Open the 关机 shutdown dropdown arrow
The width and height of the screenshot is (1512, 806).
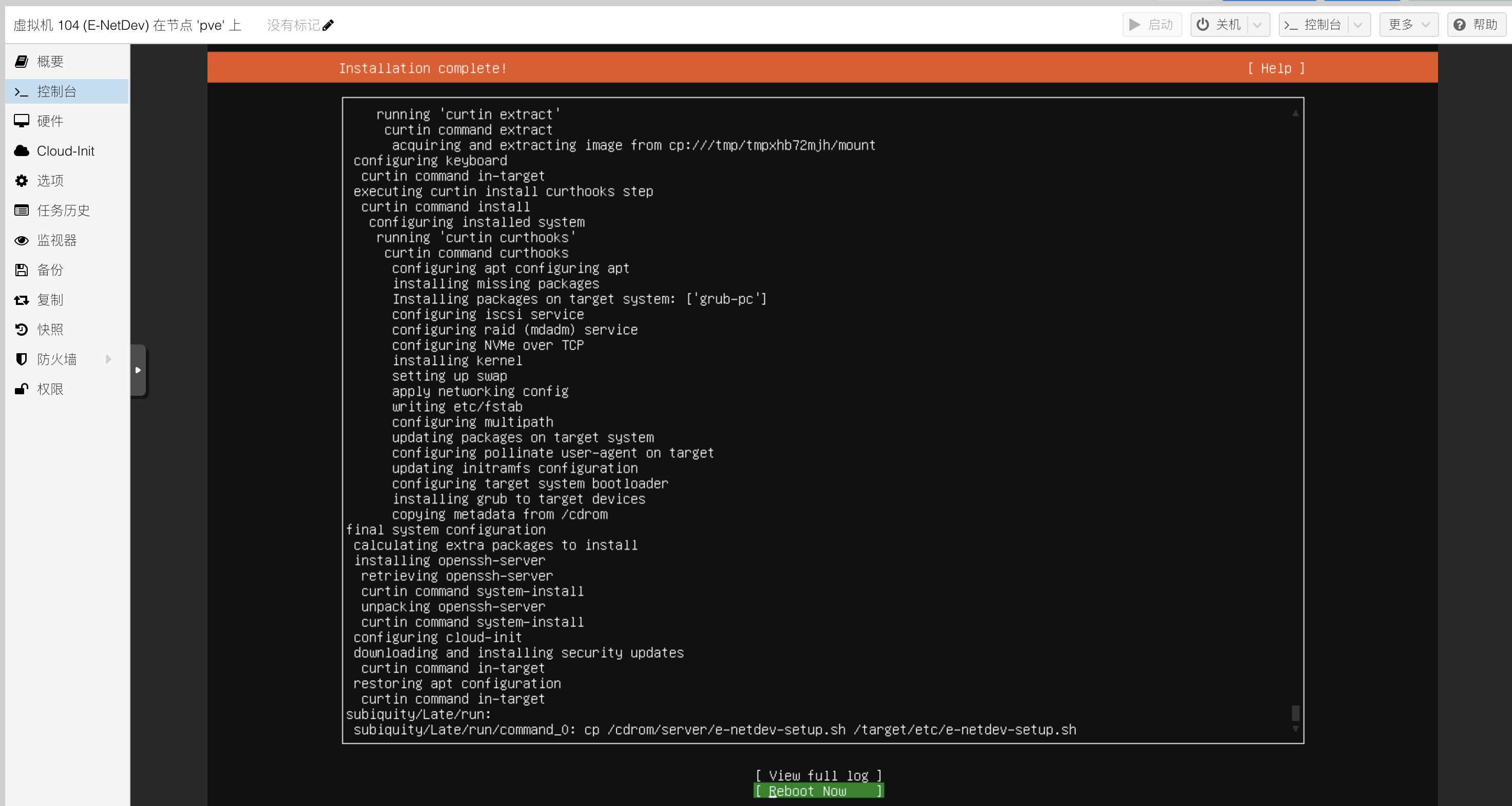pyautogui.click(x=1257, y=25)
